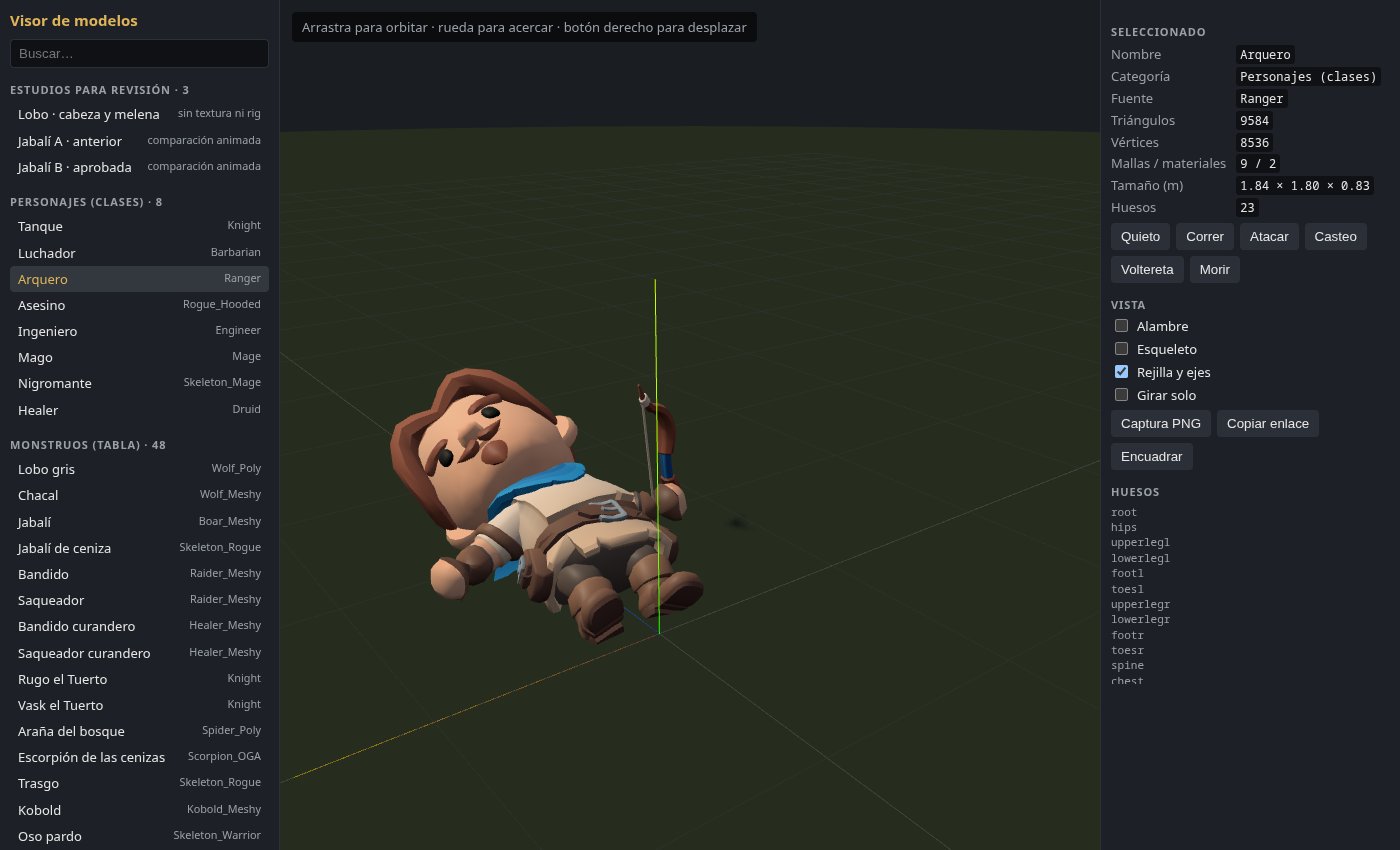Play the Correr animation
The height and width of the screenshot is (850, 1400).
coord(1205,237)
